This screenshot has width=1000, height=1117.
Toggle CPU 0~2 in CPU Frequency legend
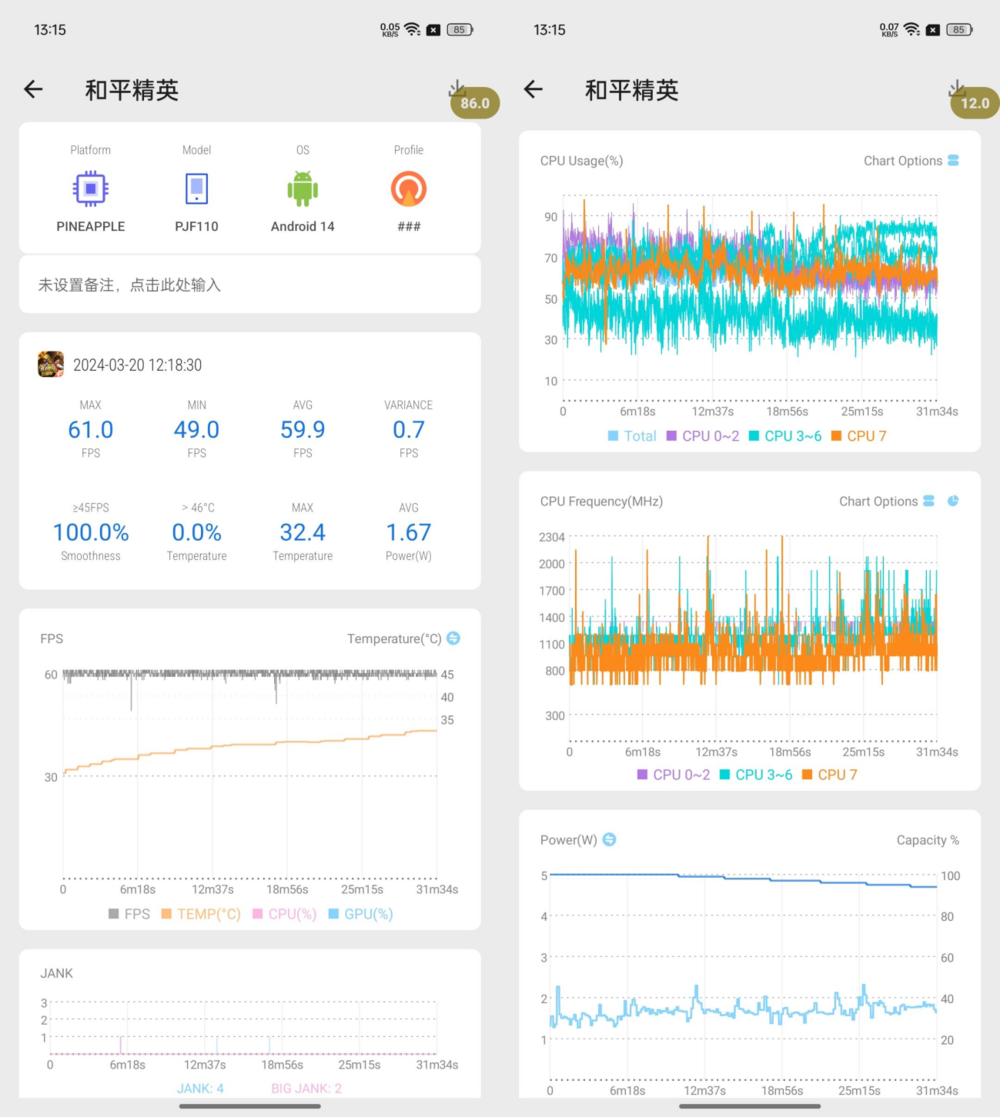(673, 774)
